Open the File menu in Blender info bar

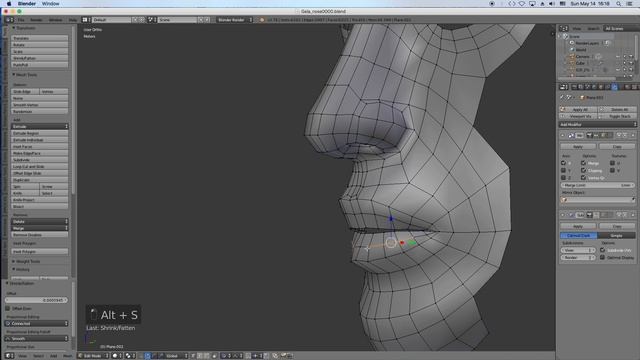[21, 20]
